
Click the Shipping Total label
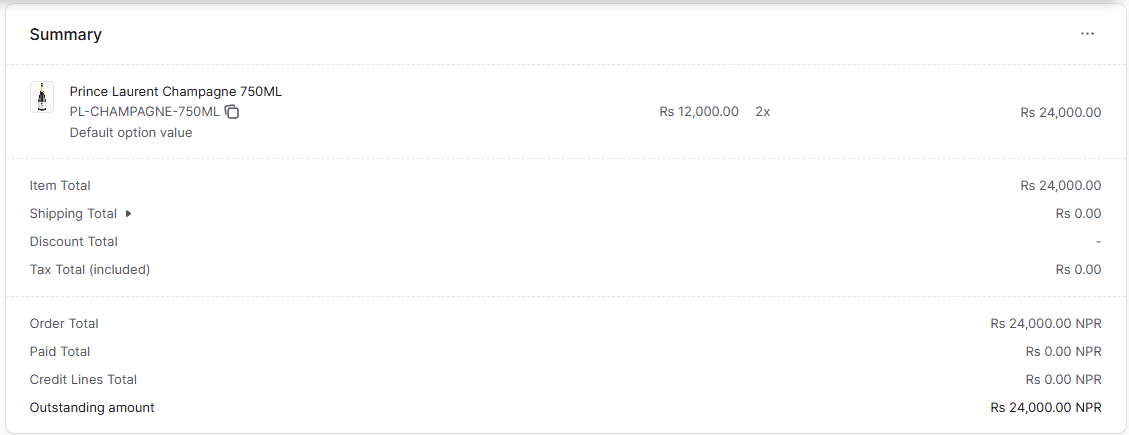pyautogui.click(x=73, y=214)
